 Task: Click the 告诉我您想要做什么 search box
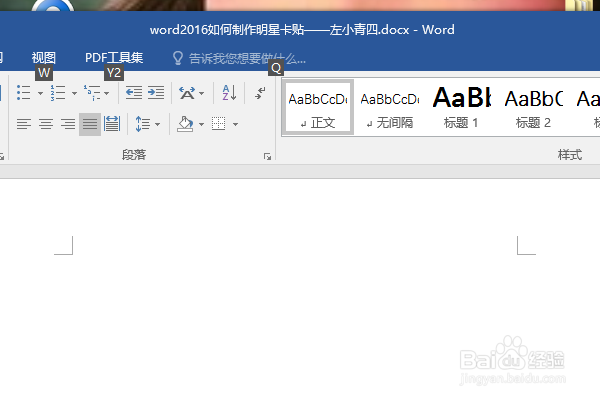(x=247, y=59)
